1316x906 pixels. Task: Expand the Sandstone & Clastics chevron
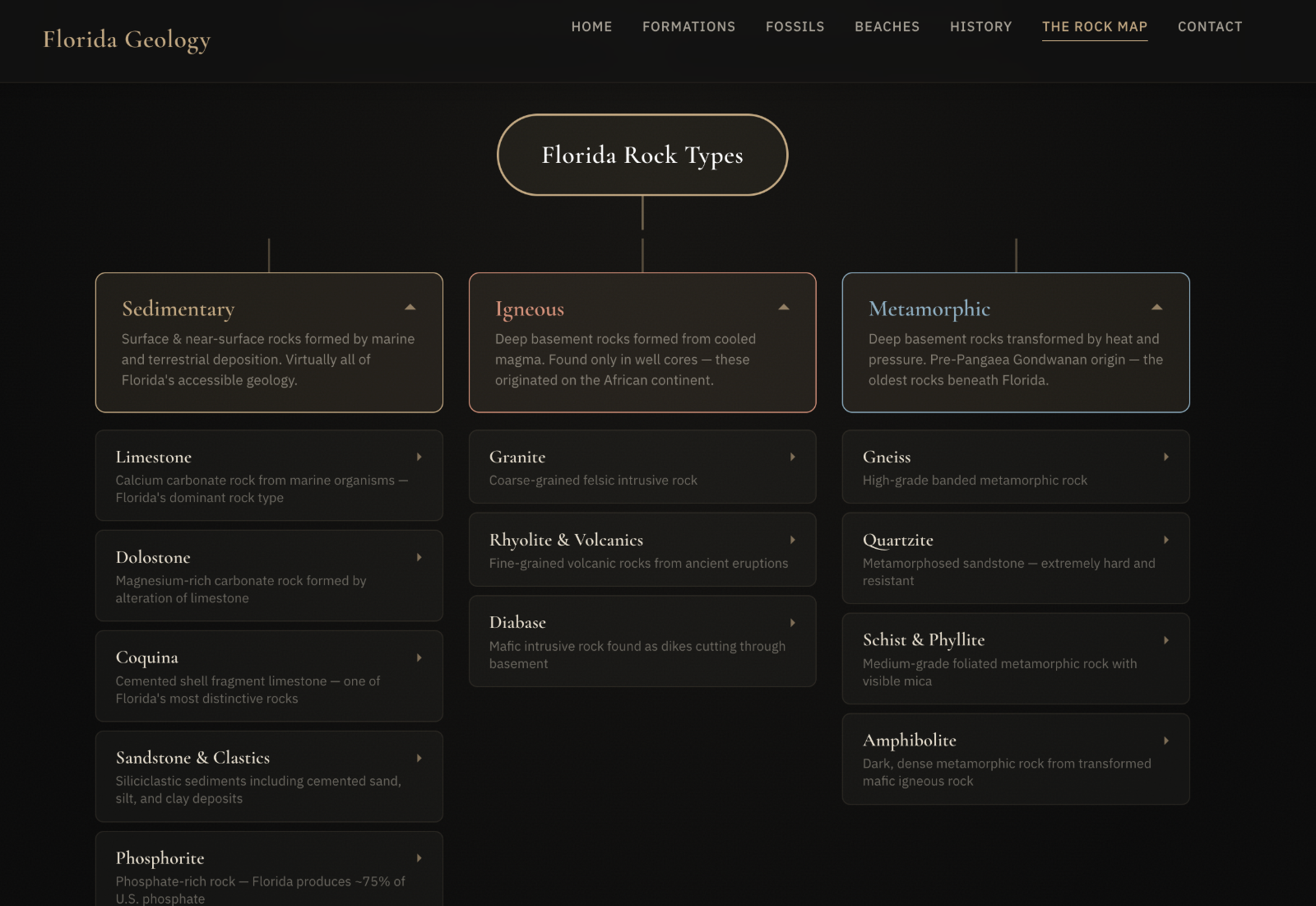click(419, 758)
